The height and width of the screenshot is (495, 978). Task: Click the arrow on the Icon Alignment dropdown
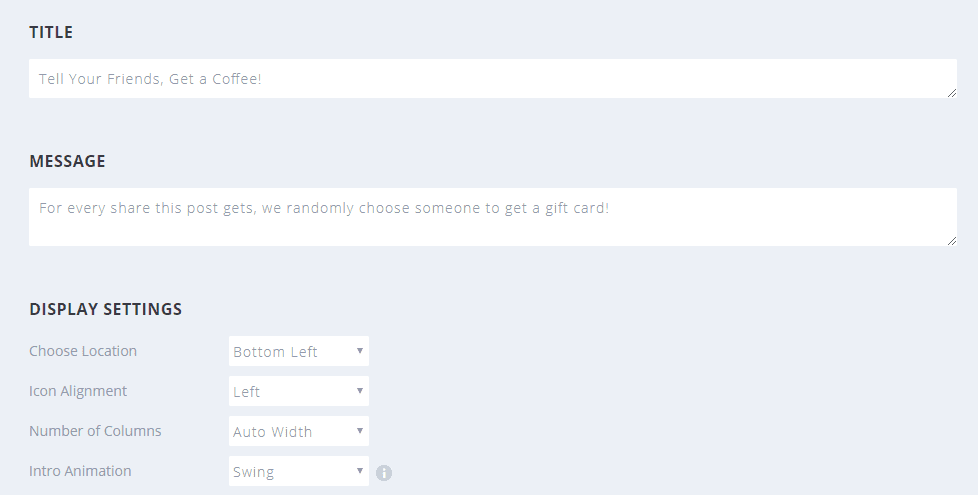pyautogui.click(x=360, y=391)
